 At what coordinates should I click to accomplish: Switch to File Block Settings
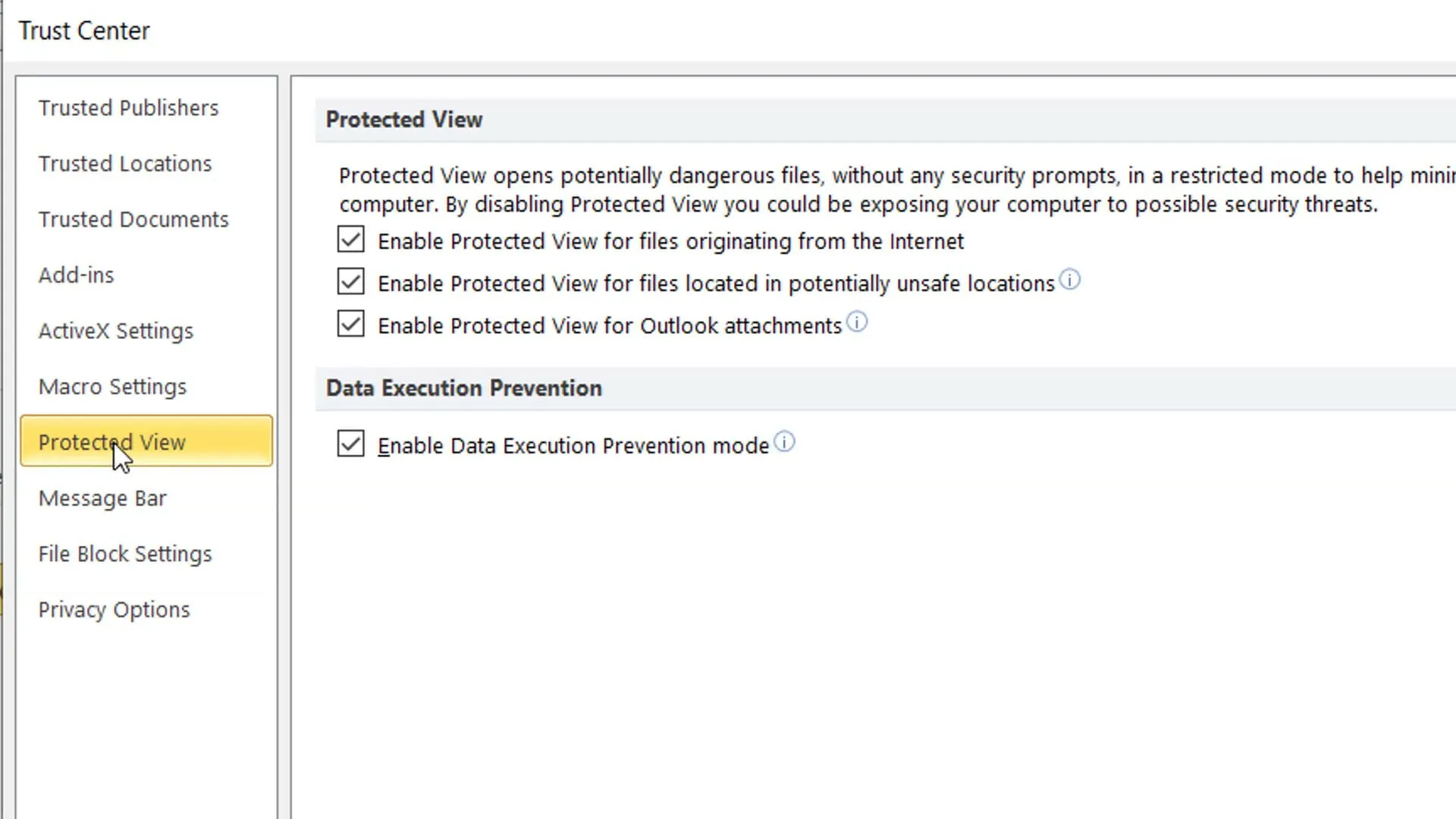[125, 554]
